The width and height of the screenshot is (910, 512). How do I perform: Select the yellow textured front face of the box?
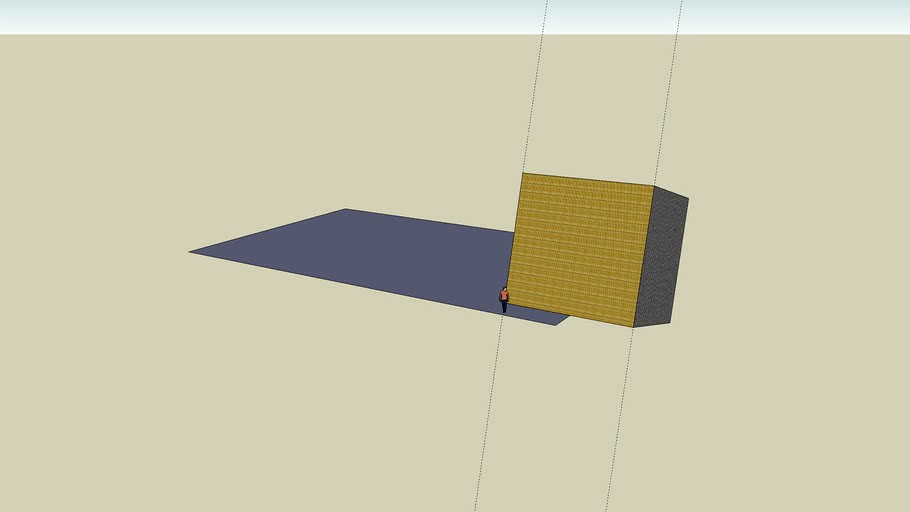click(x=580, y=250)
